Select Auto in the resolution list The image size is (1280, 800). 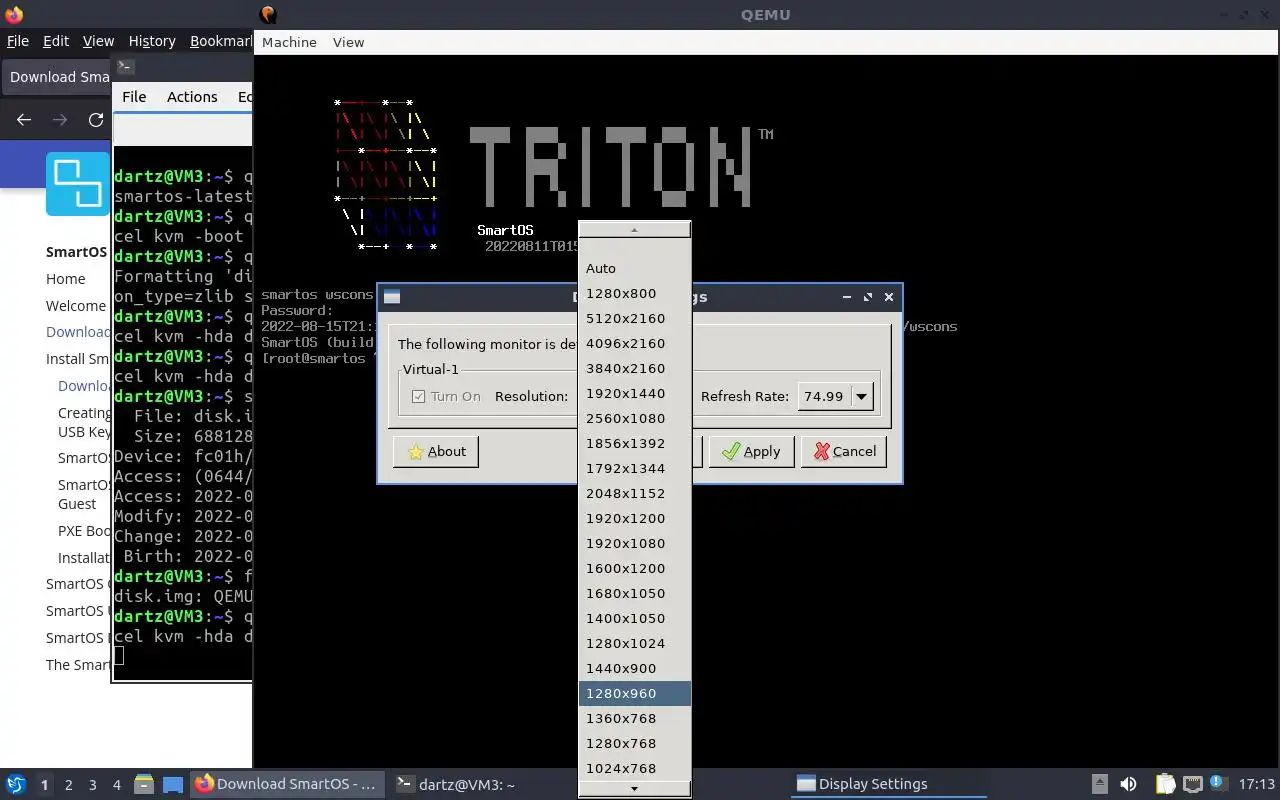634,268
